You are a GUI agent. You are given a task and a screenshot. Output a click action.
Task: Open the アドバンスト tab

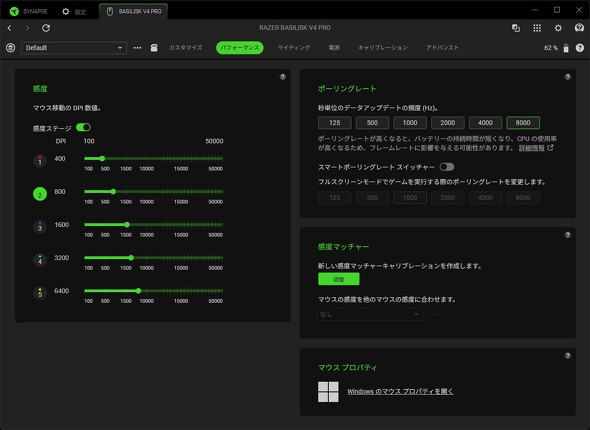coord(442,48)
